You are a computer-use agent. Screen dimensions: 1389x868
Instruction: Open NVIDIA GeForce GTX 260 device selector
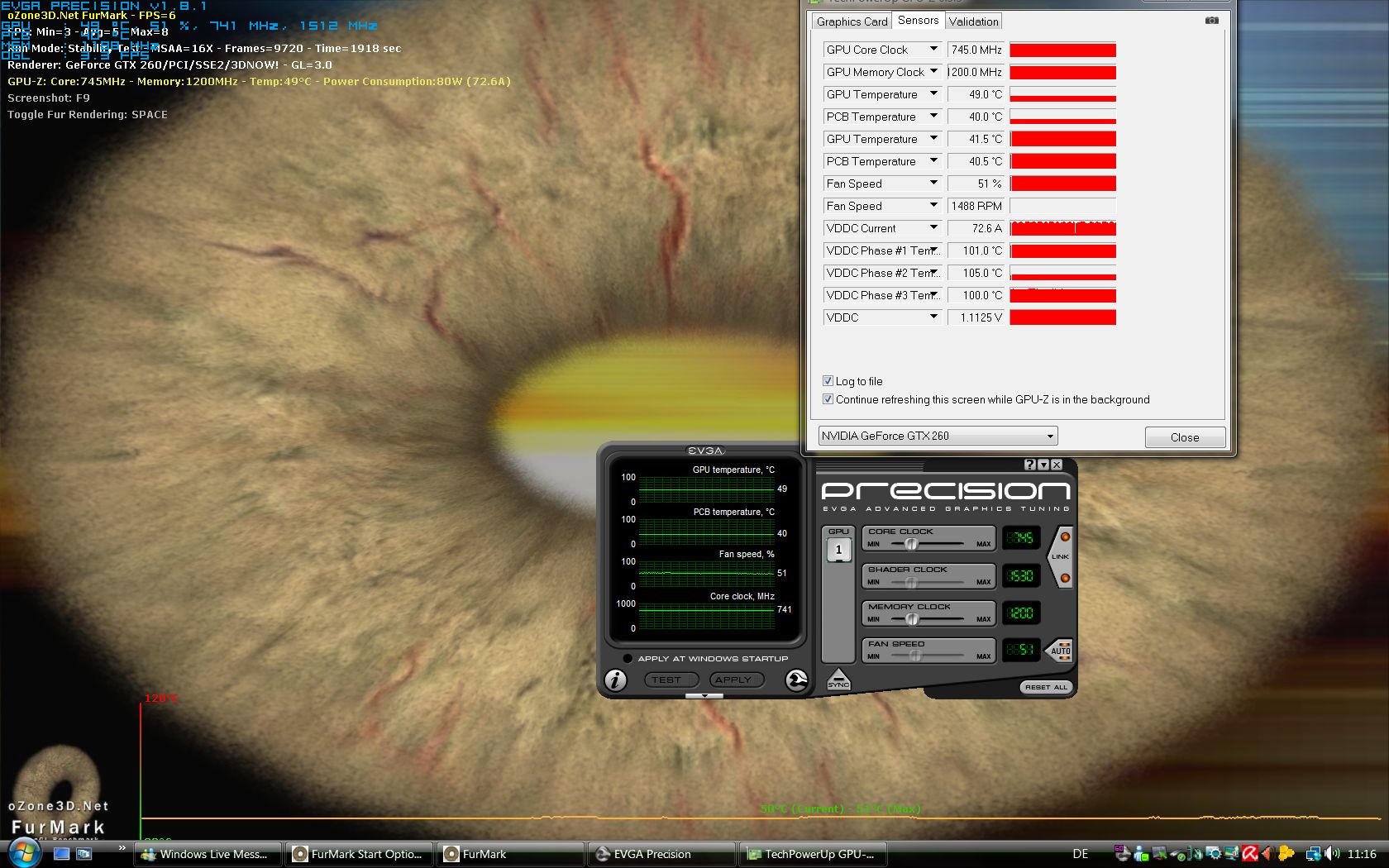point(938,436)
